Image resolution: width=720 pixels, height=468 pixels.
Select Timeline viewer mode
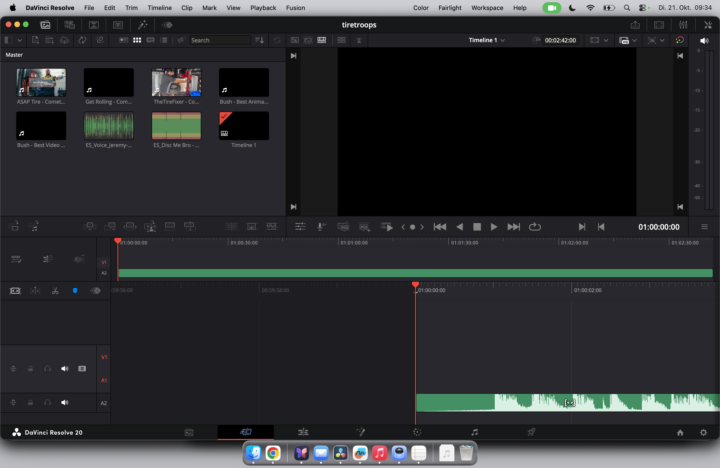(x=322, y=40)
